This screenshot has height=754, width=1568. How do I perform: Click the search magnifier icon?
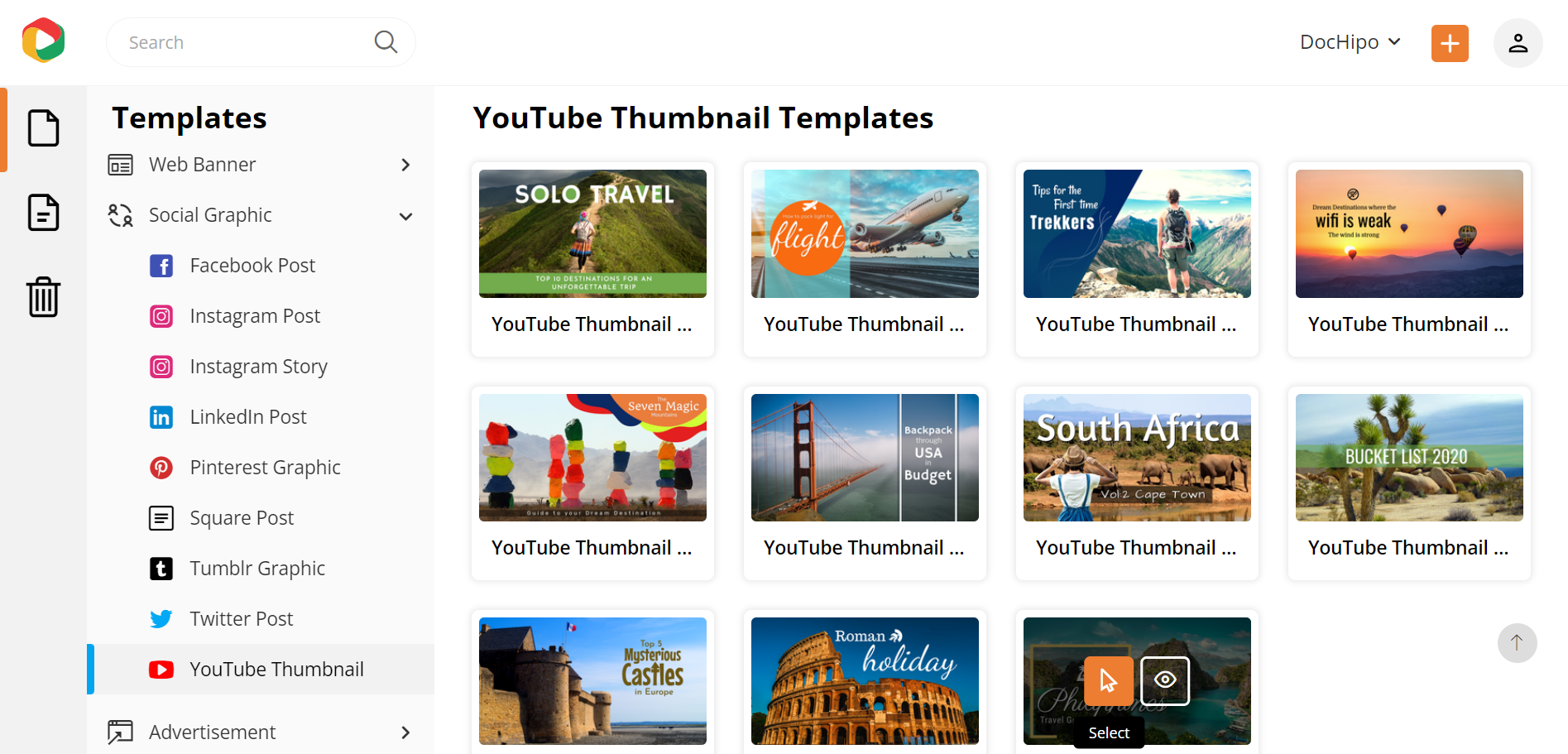click(x=385, y=41)
